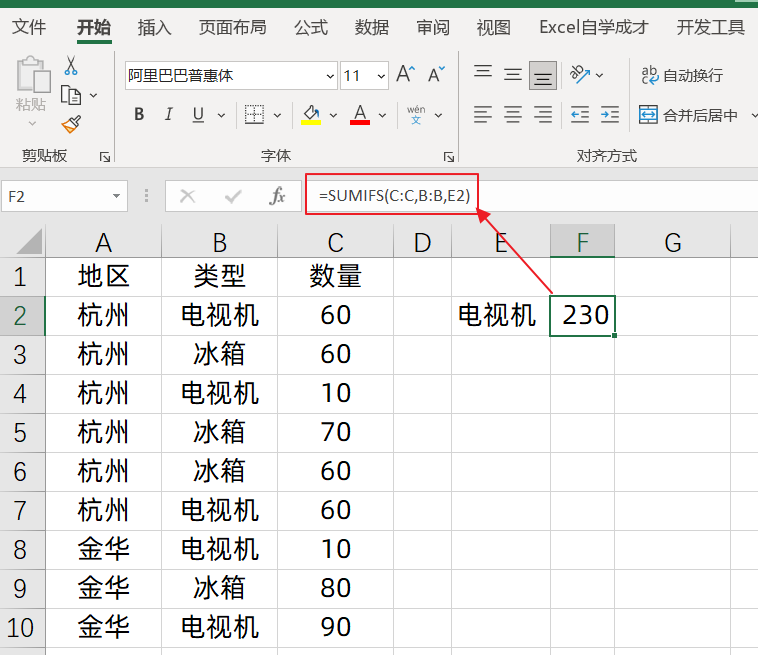This screenshot has height=655, width=758.
Task: Align text right
Action: click(x=542, y=115)
